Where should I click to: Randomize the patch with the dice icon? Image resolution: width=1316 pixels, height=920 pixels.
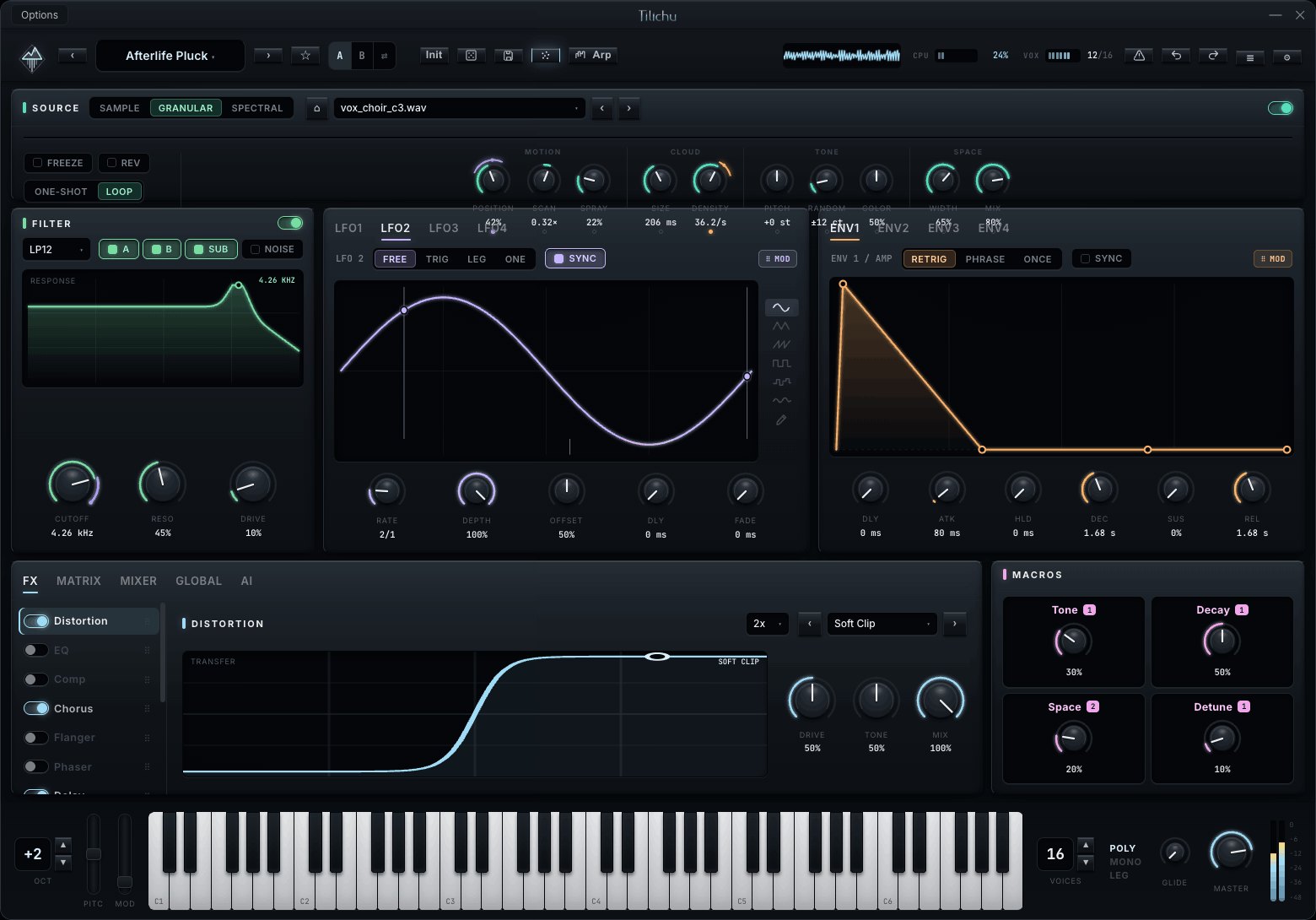(x=471, y=56)
